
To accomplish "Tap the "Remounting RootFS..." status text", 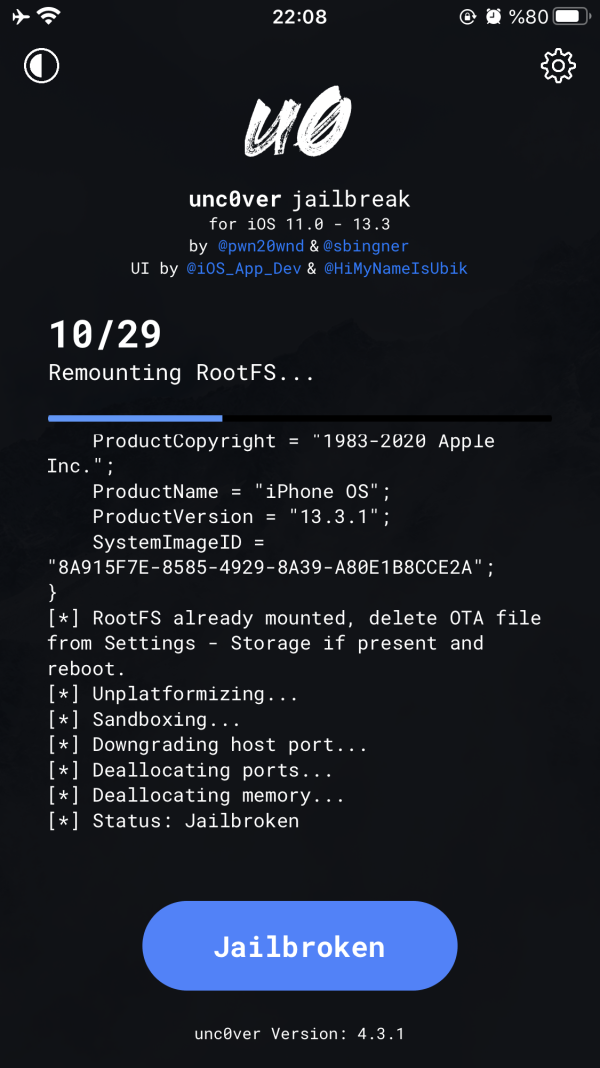I will 181,373.
